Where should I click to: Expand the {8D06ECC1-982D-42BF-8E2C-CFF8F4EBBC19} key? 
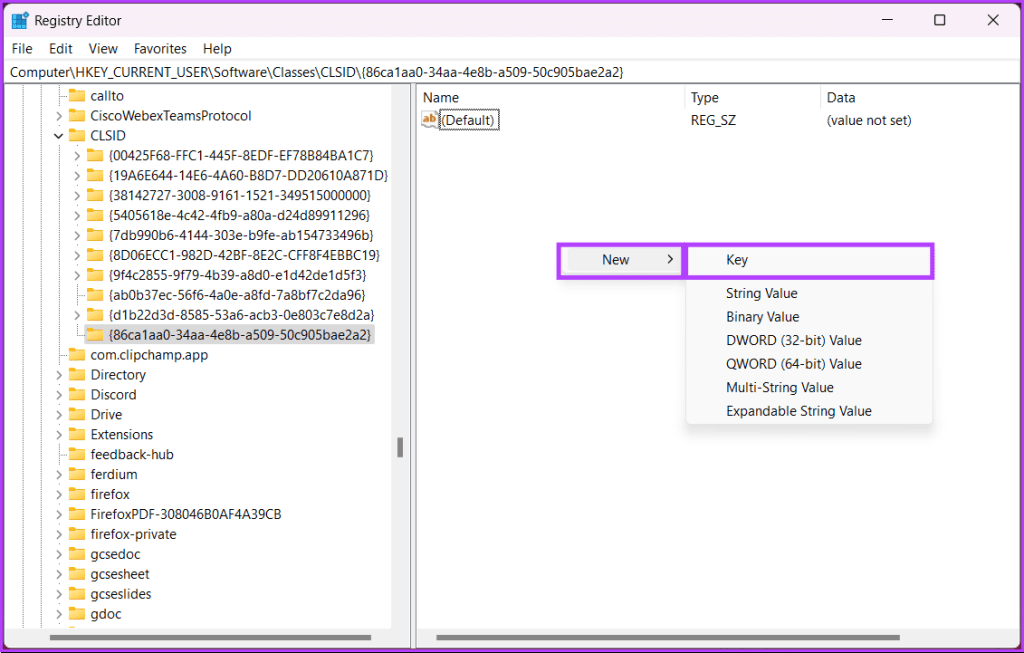(77, 255)
